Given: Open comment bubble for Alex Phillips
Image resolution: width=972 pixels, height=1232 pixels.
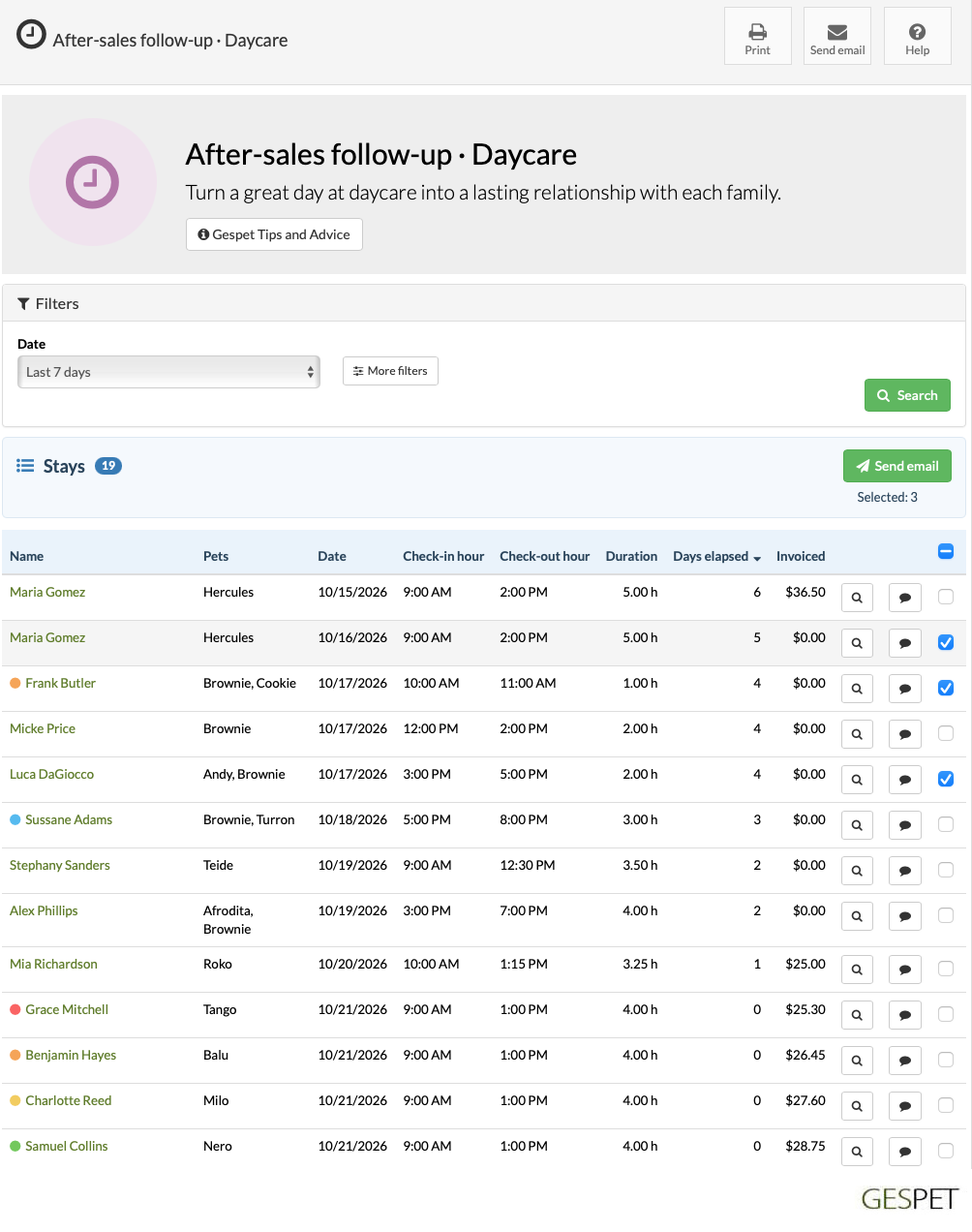Looking at the screenshot, I should (x=904, y=916).
